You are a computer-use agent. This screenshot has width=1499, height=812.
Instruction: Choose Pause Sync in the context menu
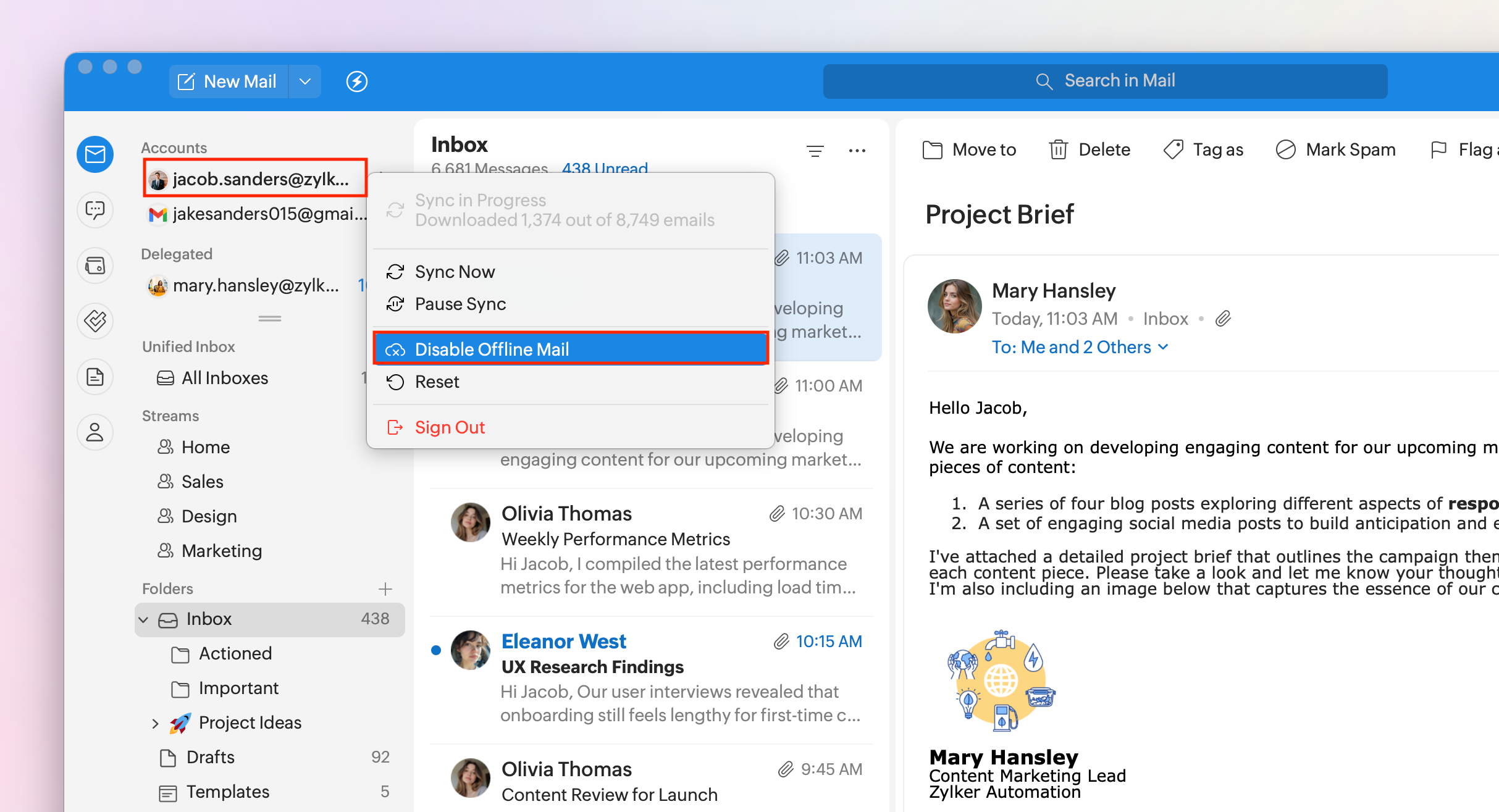tap(460, 304)
